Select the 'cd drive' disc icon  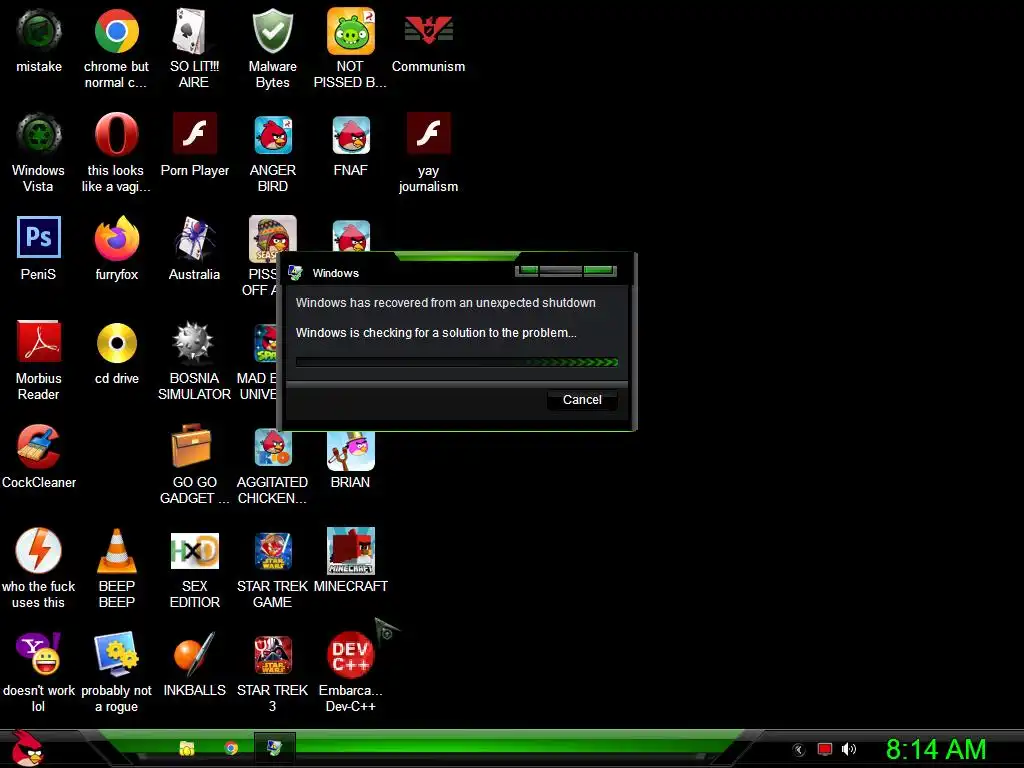tap(116, 343)
